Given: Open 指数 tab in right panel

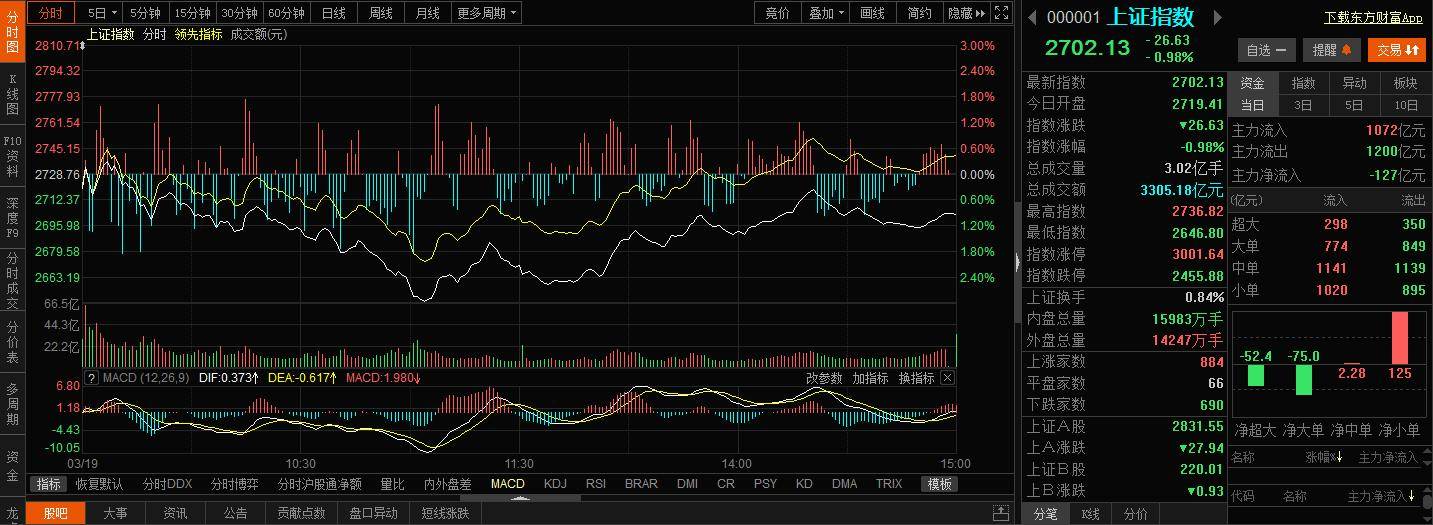Looking at the screenshot, I should click(1303, 83).
